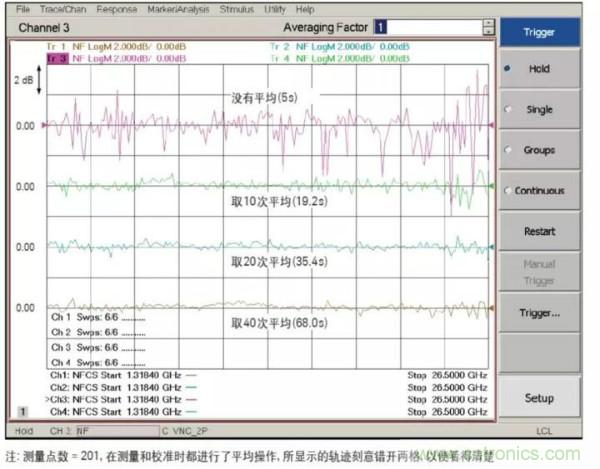
Task: Open the Response menu
Action: 118,9
